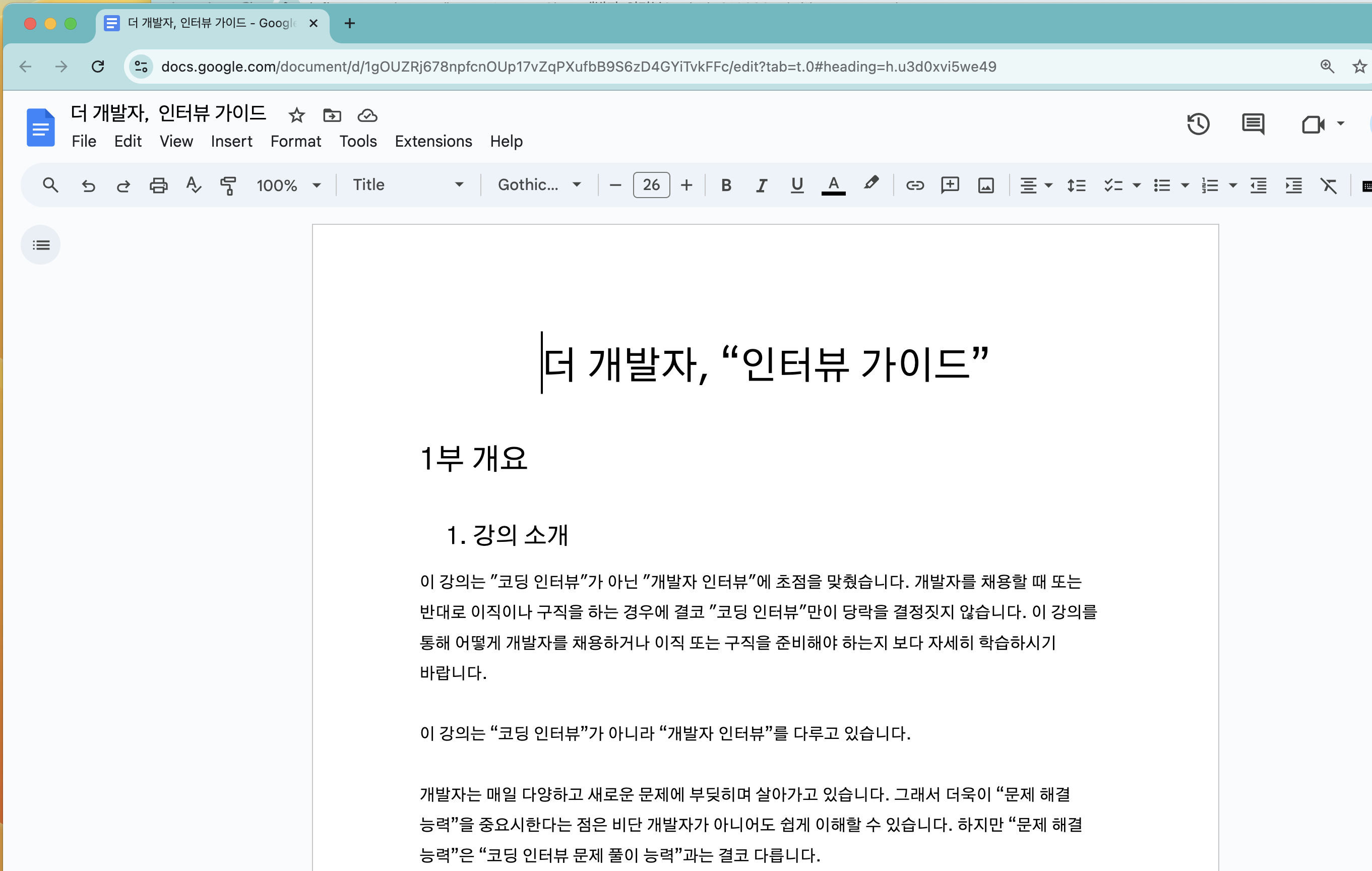The width and height of the screenshot is (1372, 871).
Task: Open the bulleted list options arrow
Action: coord(1184,185)
